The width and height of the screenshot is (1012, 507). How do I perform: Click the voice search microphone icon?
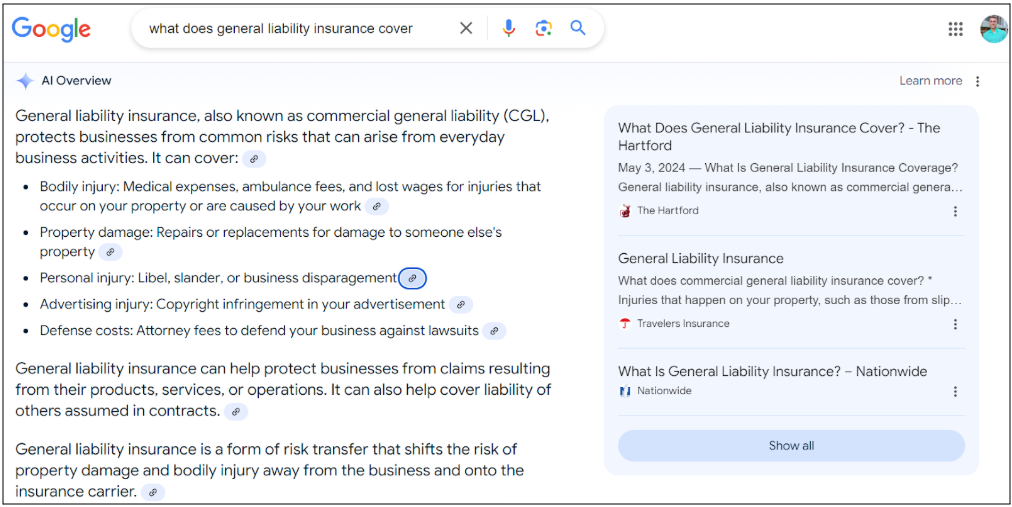pos(509,28)
